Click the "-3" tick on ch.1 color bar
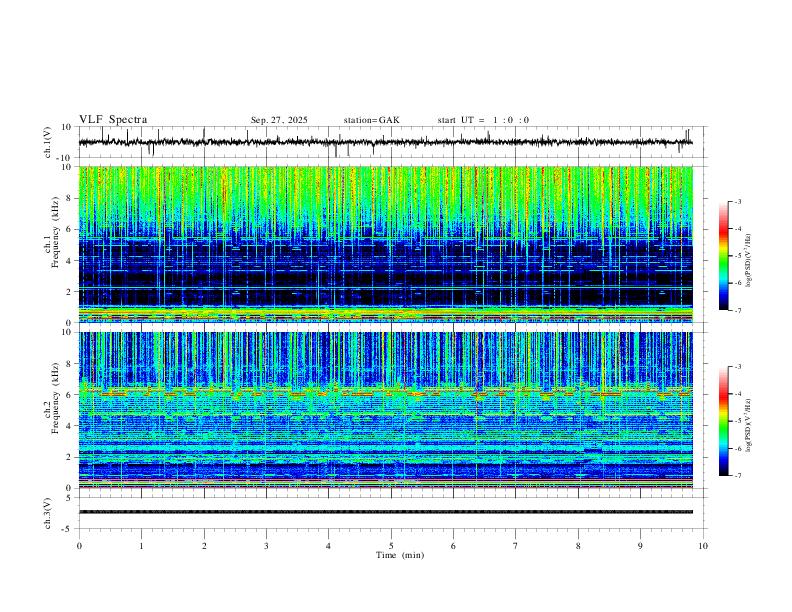The image size is (792, 612). pyautogui.click(x=738, y=201)
